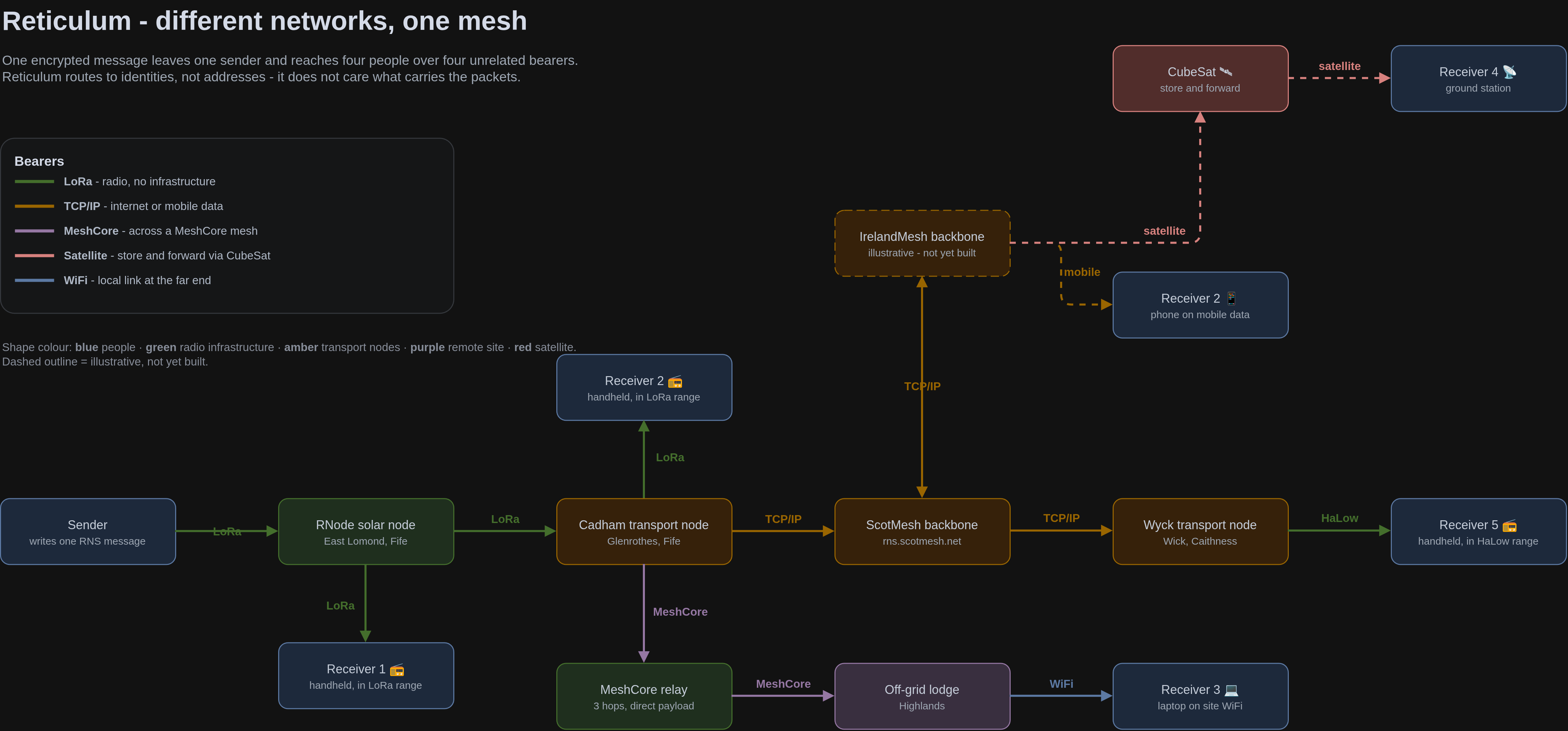Select the Sender node box
This screenshot has width=1568, height=731.
[x=88, y=532]
